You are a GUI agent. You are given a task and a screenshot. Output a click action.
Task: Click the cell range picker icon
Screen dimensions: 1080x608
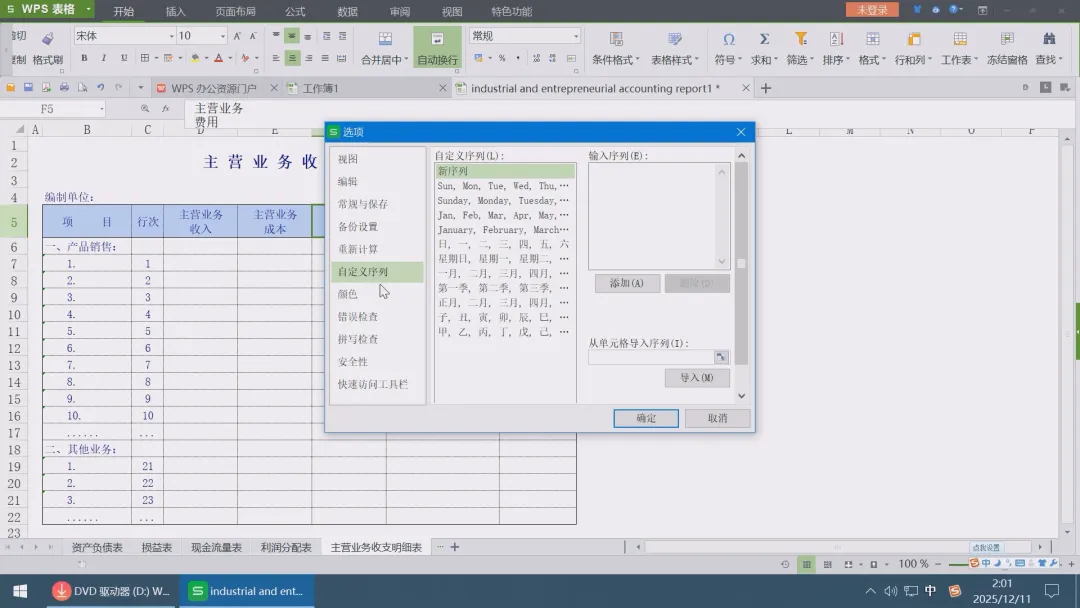point(721,357)
